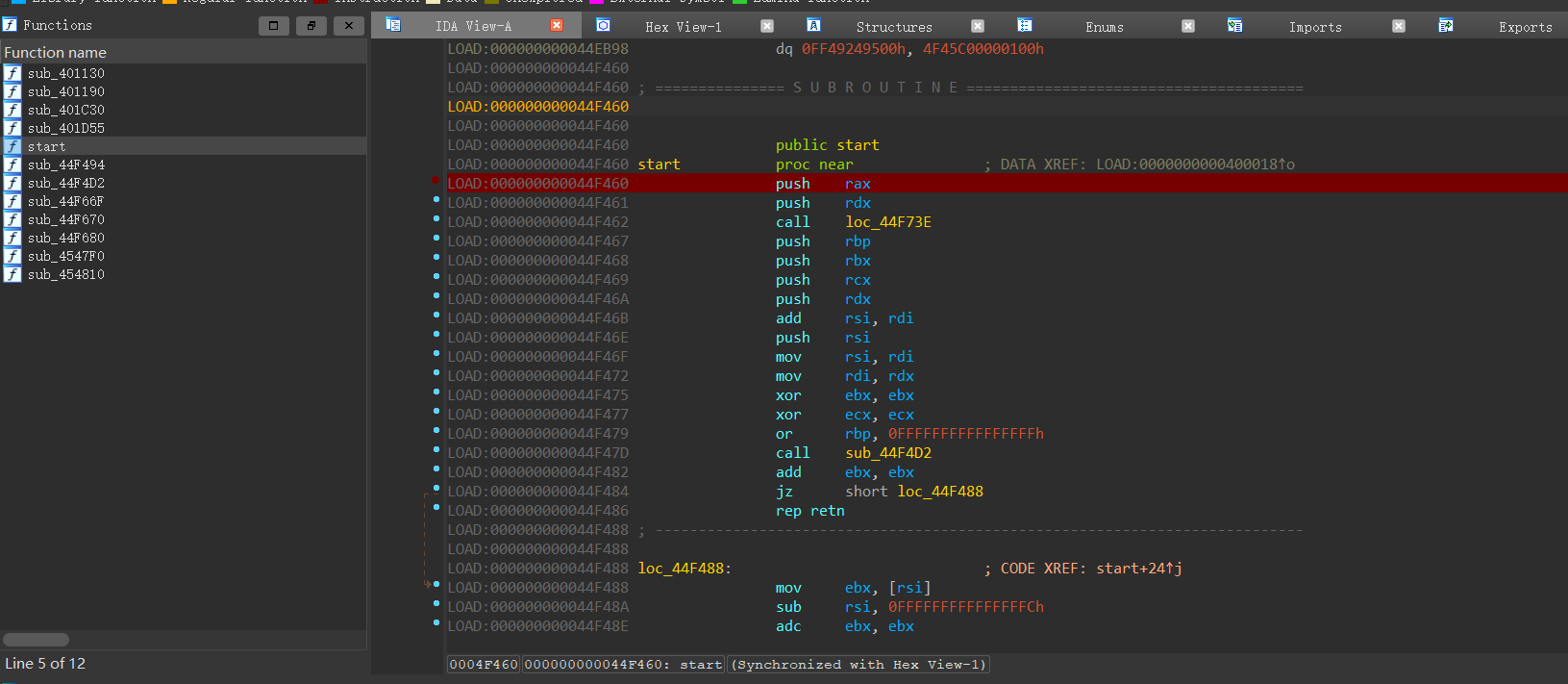Click the function icon beside sub_44F494
1568x684 pixels.
12,165
